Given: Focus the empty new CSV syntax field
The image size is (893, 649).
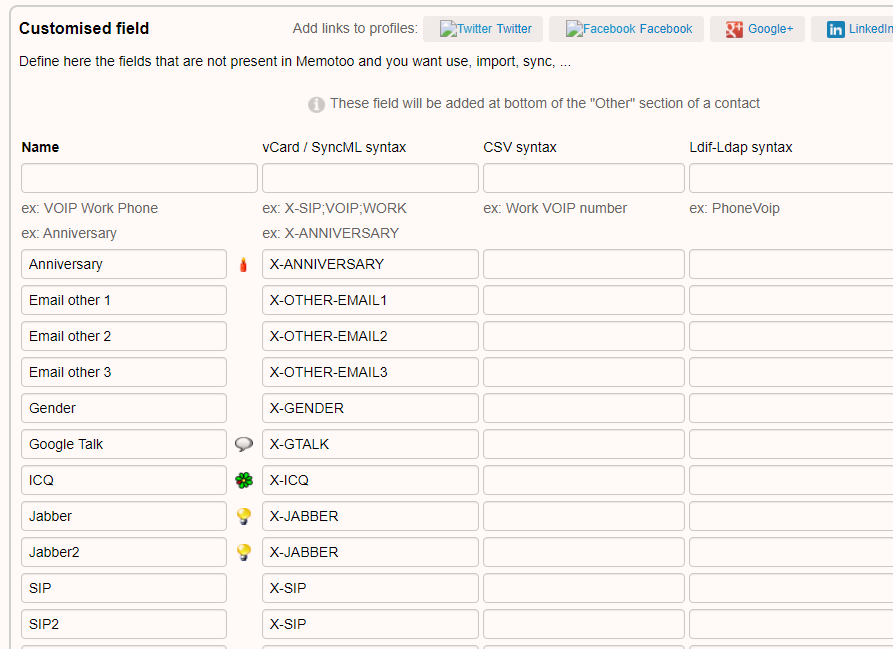Looking at the screenshot, I should (584, 178).
